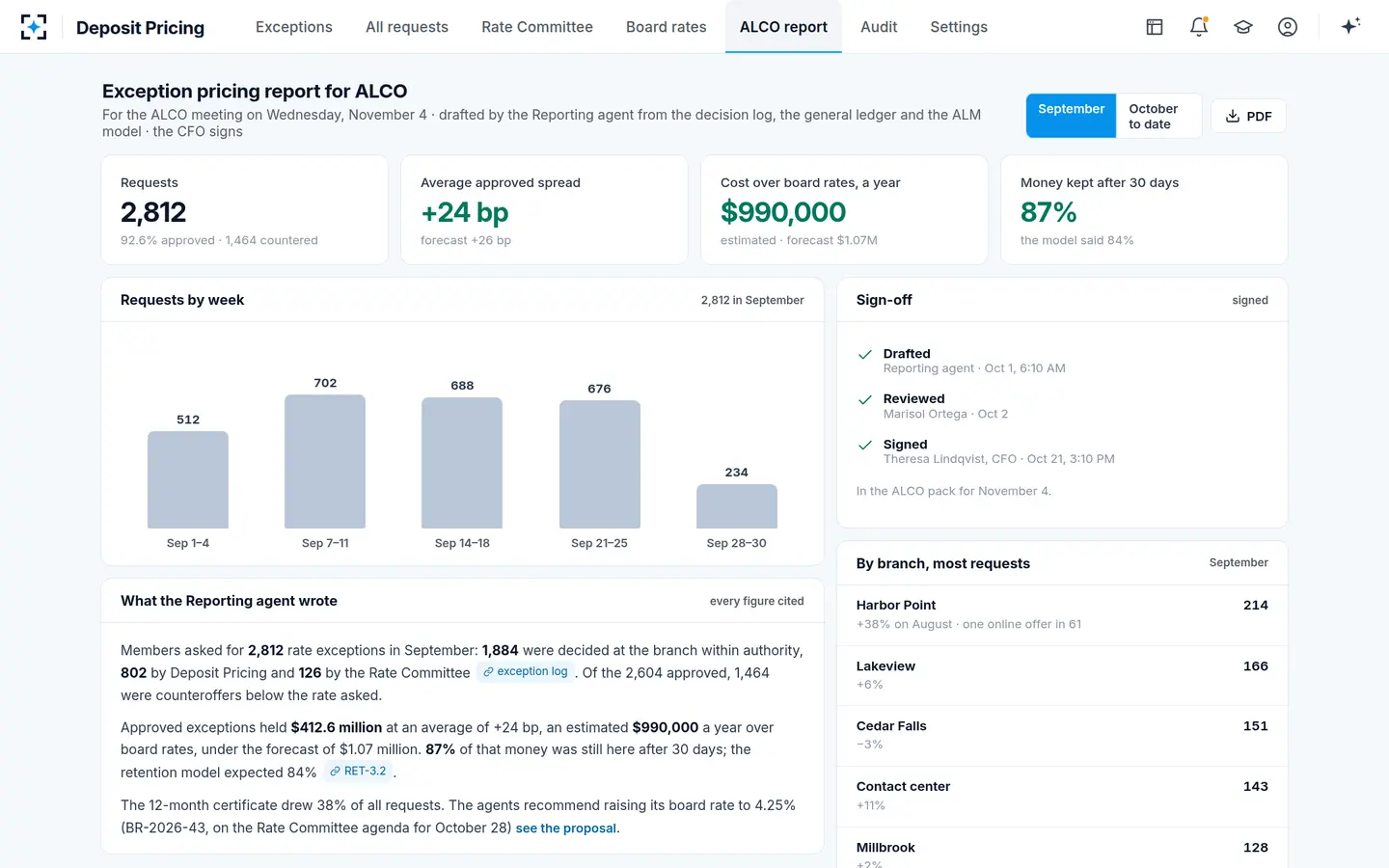This screenshot has width=1389, height=868.
Task: Select the ALCO report tab
Action: click(x=783, y=27)
